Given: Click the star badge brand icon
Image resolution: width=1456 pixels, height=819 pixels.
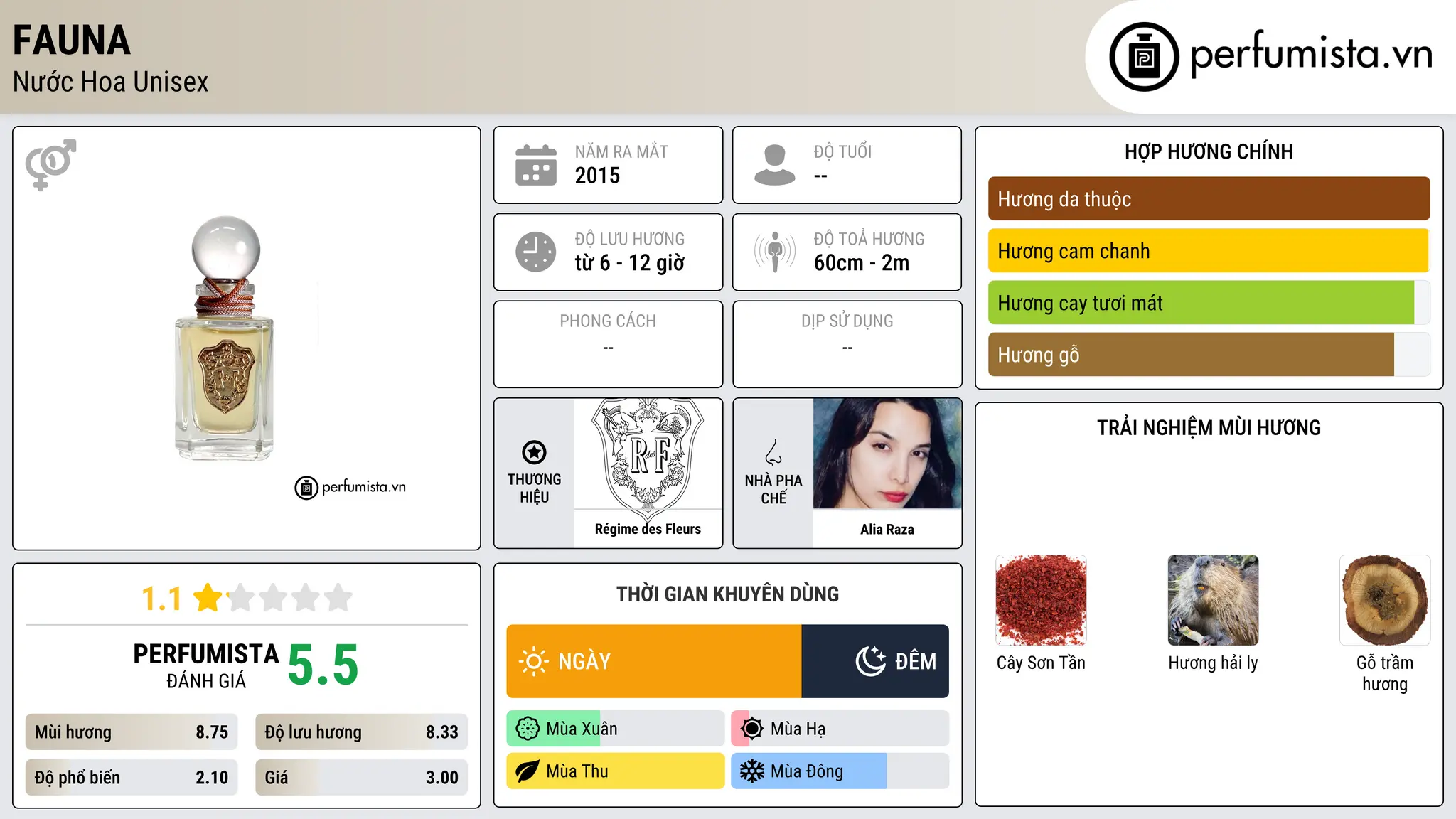Looking at the screenshot, I should click(534, 452).
